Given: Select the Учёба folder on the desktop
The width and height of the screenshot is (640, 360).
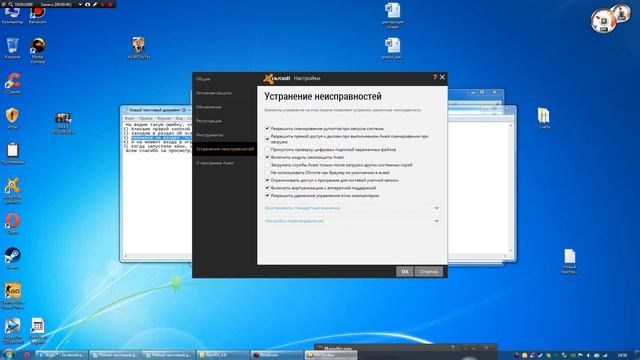Looking at the screenshot, I should pos(544,118).
